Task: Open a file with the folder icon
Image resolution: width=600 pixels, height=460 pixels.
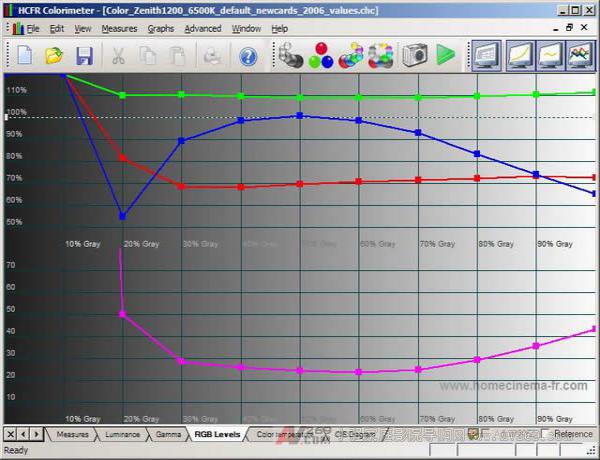Action: click(53, 56)
